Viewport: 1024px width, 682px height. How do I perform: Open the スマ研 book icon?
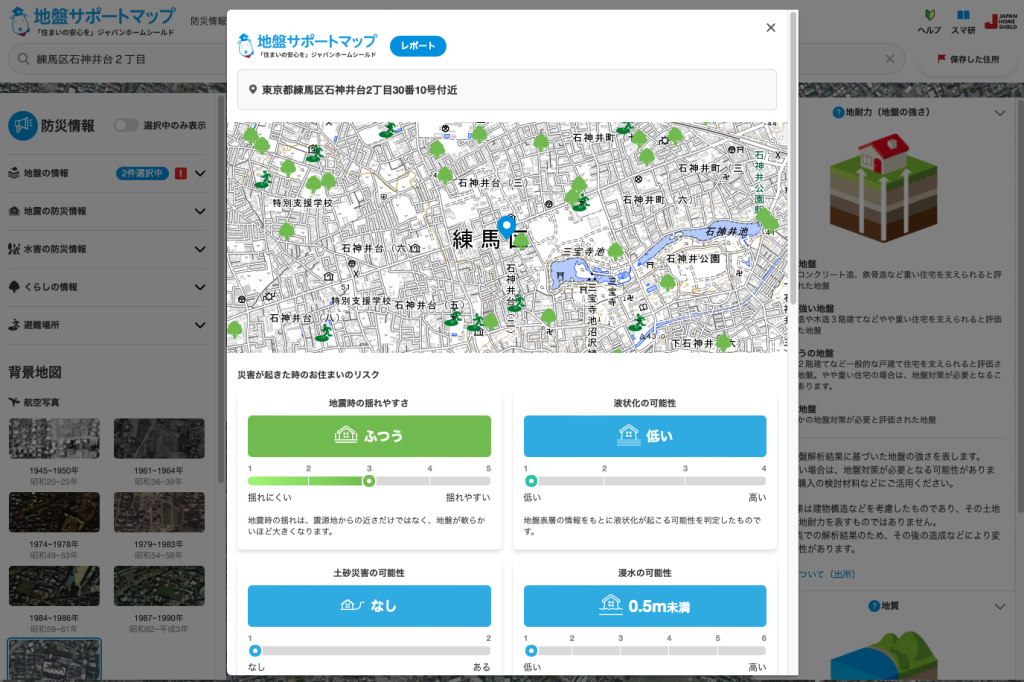[x=963, y=17]
